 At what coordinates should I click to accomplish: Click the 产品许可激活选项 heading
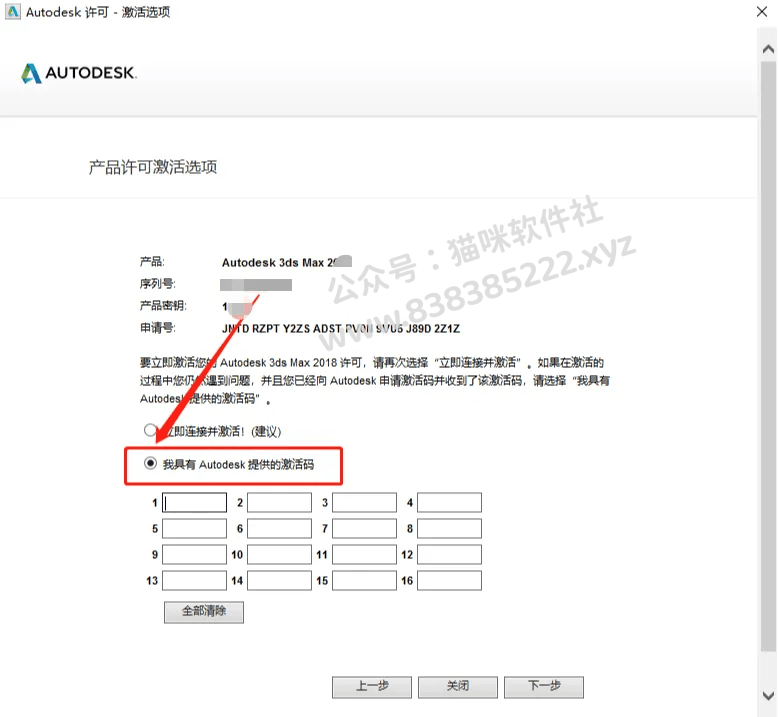(x=153, y=167)
